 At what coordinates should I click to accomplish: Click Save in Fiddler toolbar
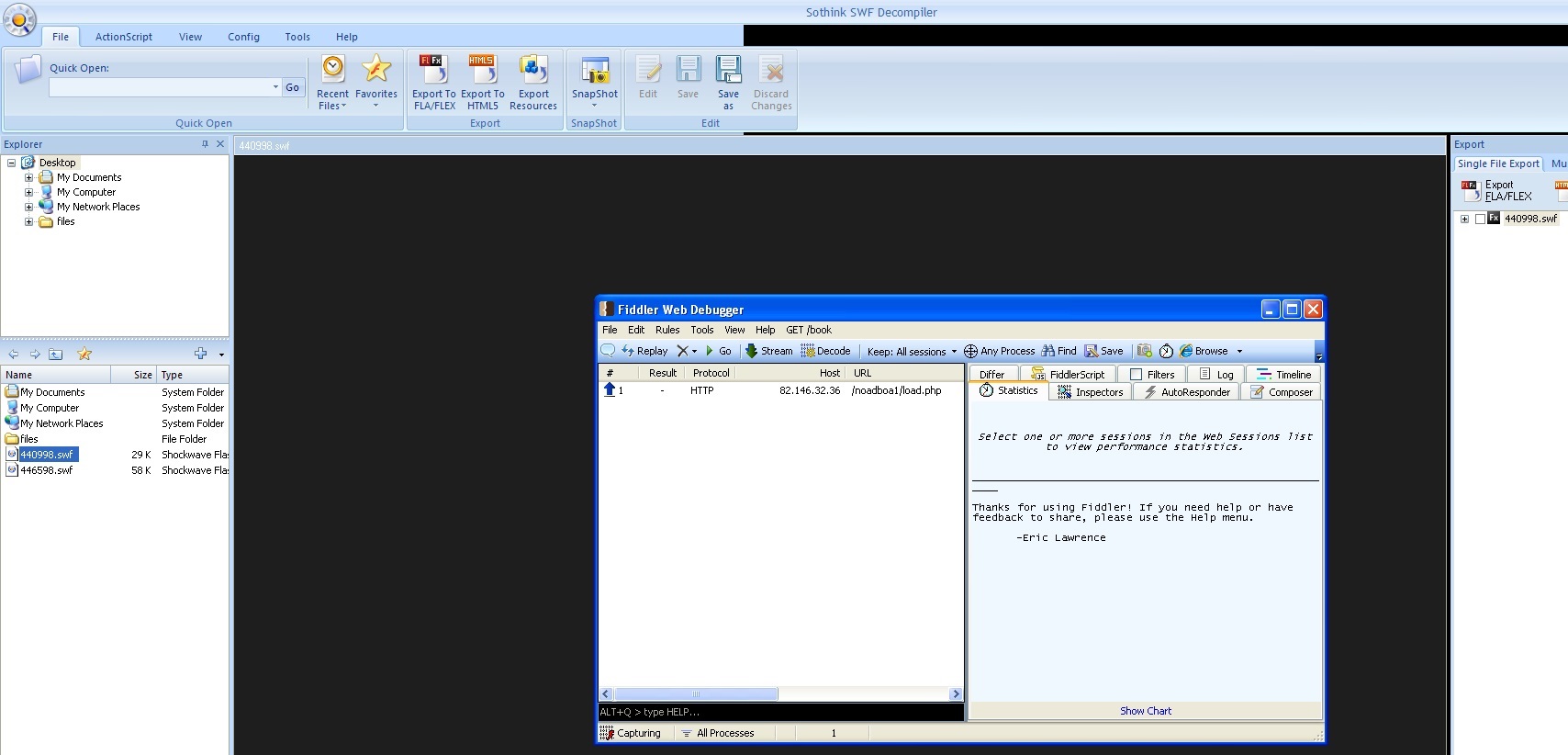[x=1103, y=351]
